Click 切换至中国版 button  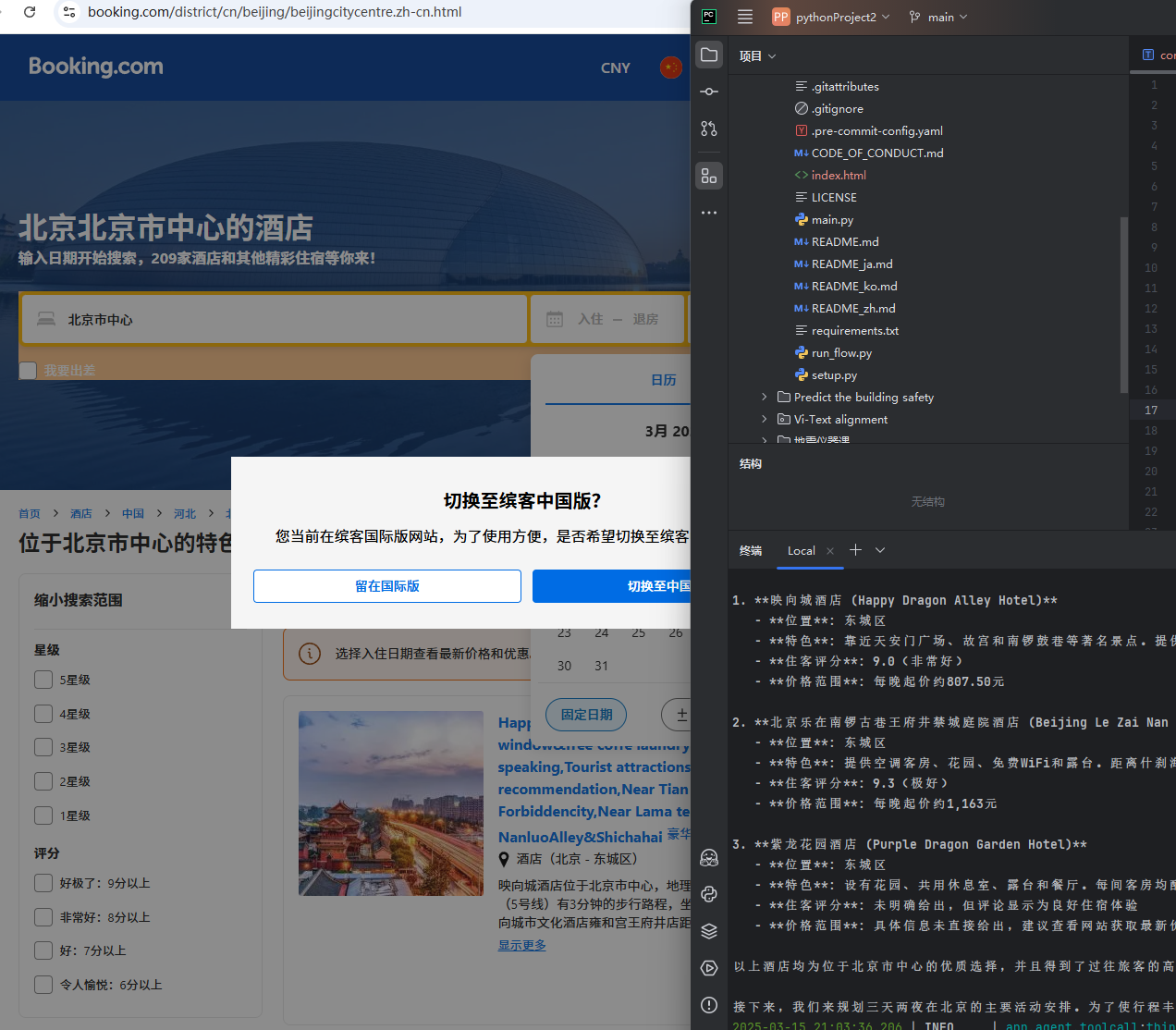(x=612, y=586)
